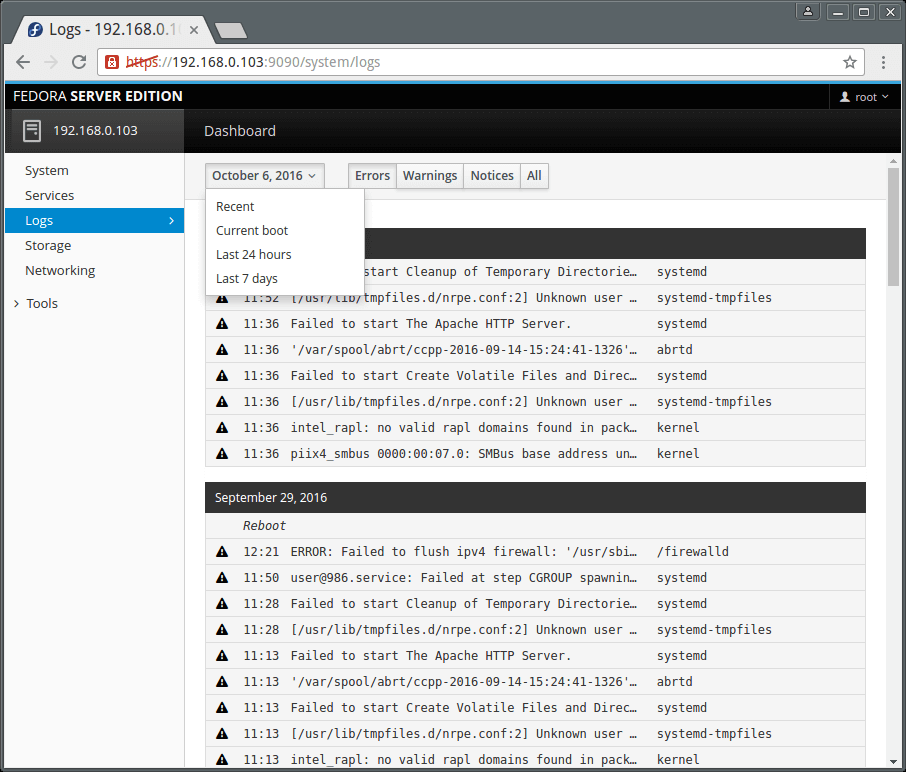
Task: Expand the Tools section in sidebar
Action: click(36, 303)
